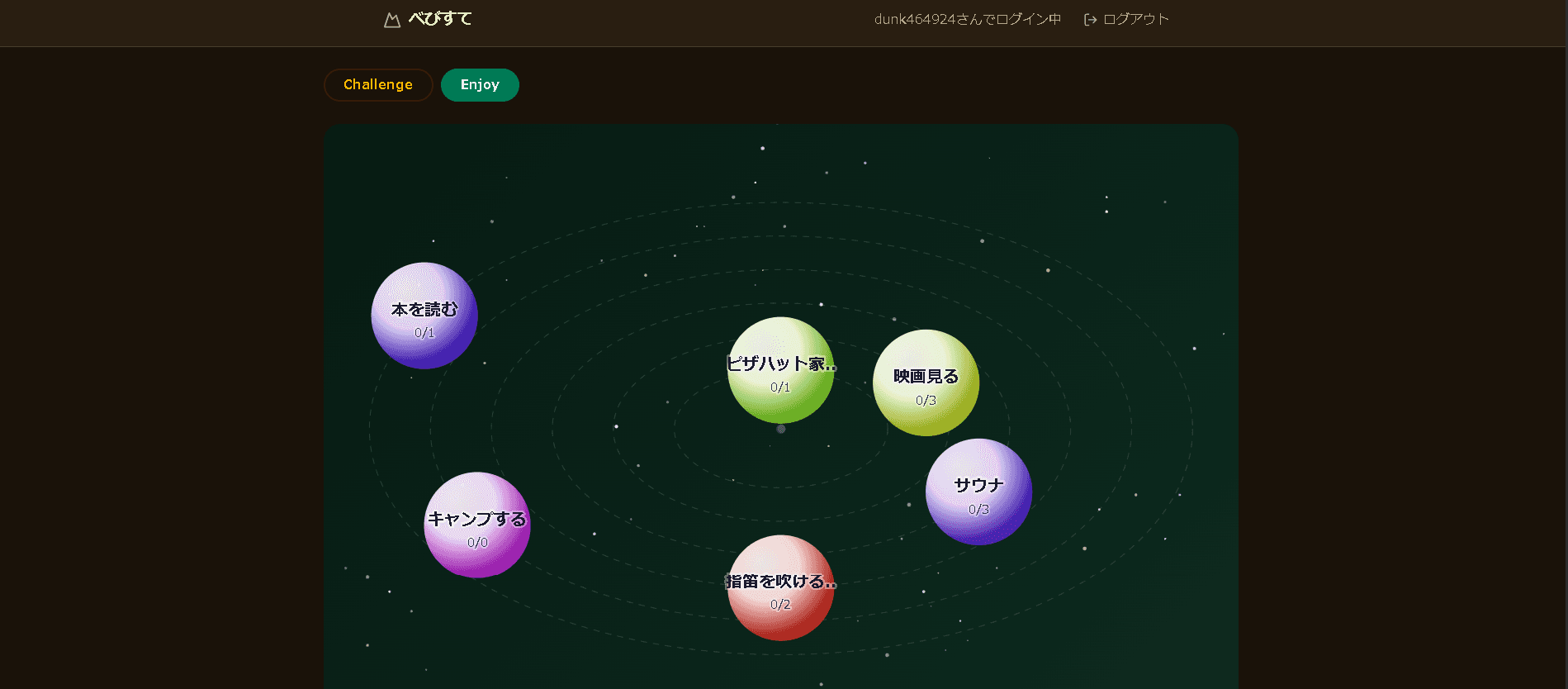The height and width of the screenshot is (689, 1568).
Task: Open the べびすて home link
Action: point(428,19)
